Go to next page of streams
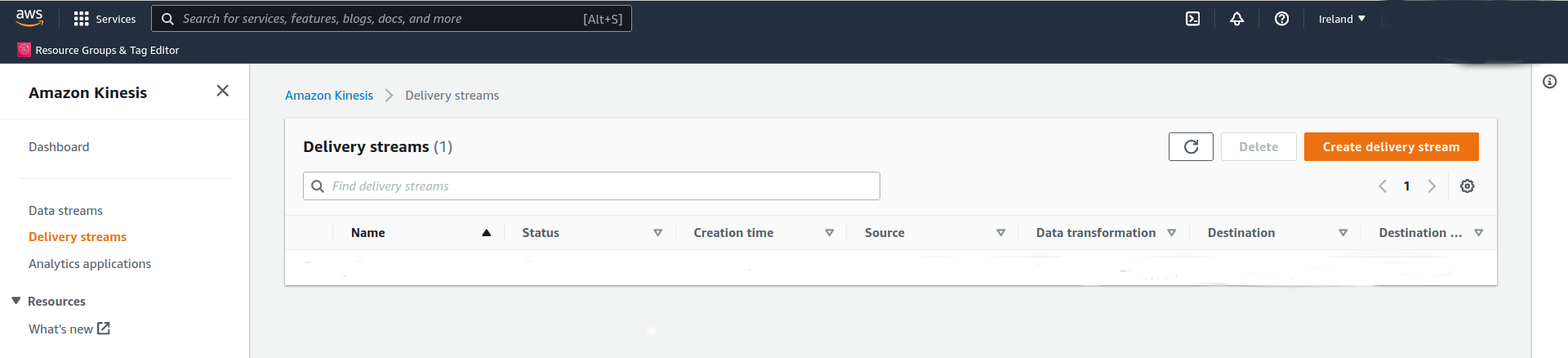Viewport: 1568px width, 358px height. pyautogui.click(x=1432, y=186)
